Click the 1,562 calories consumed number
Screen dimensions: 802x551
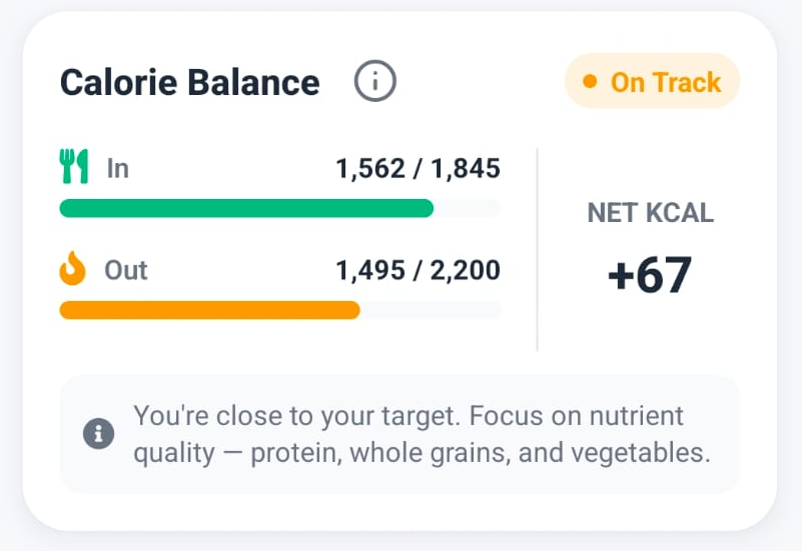pyautogui.click(x=371, y=168)
